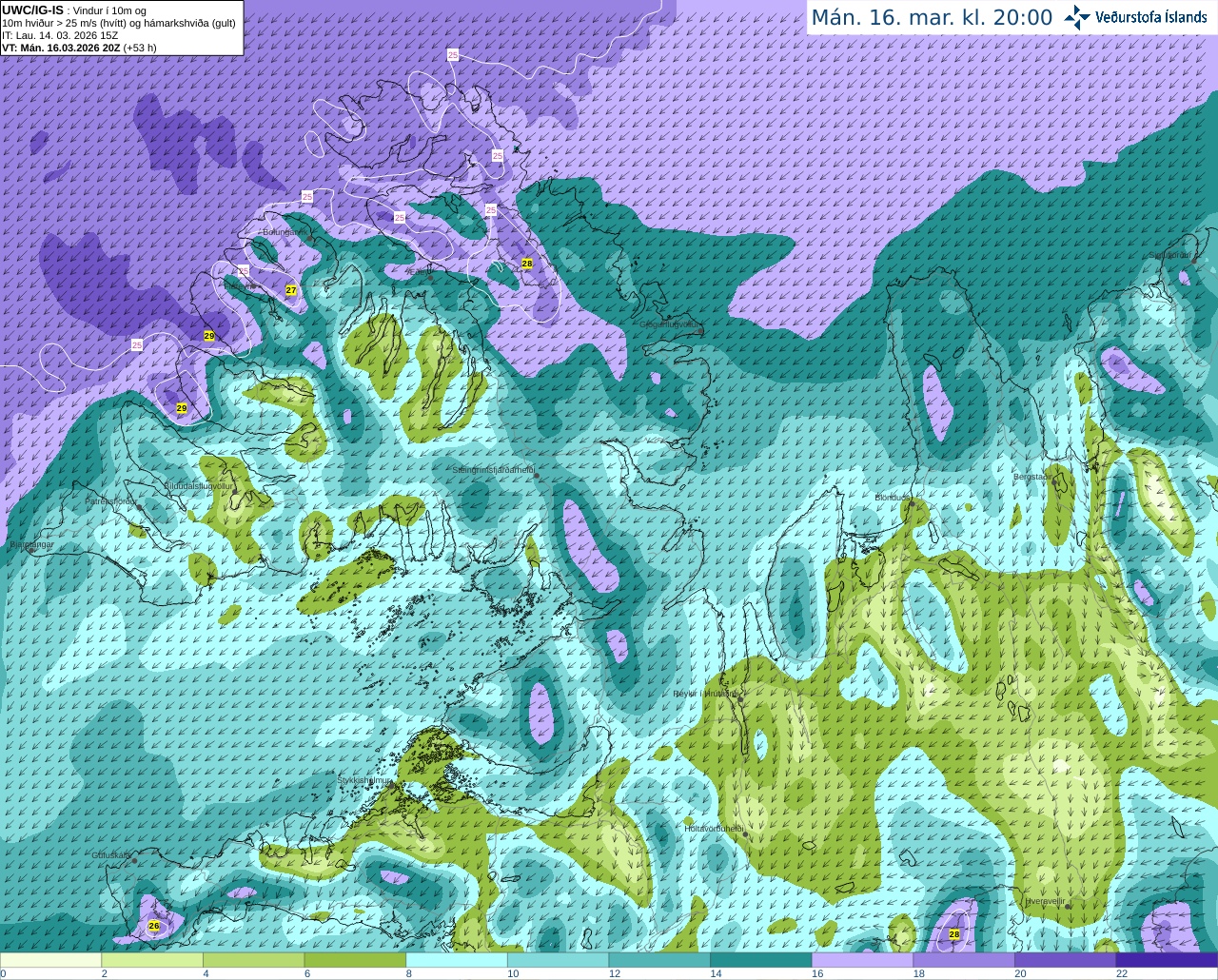Select the Æðey station label
Screen dimensions: 1218x980
(x=419, y=271)
